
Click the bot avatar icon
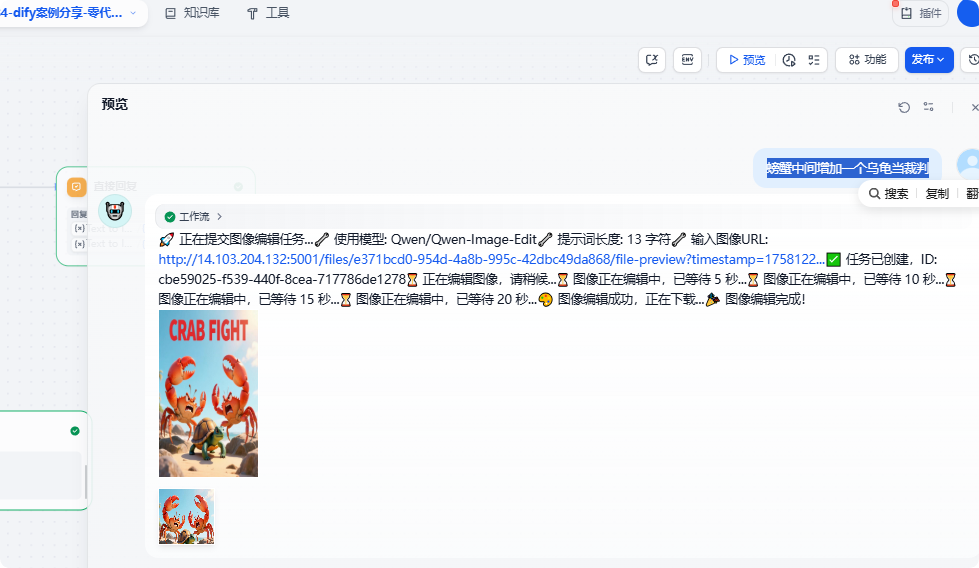(115, 211)
